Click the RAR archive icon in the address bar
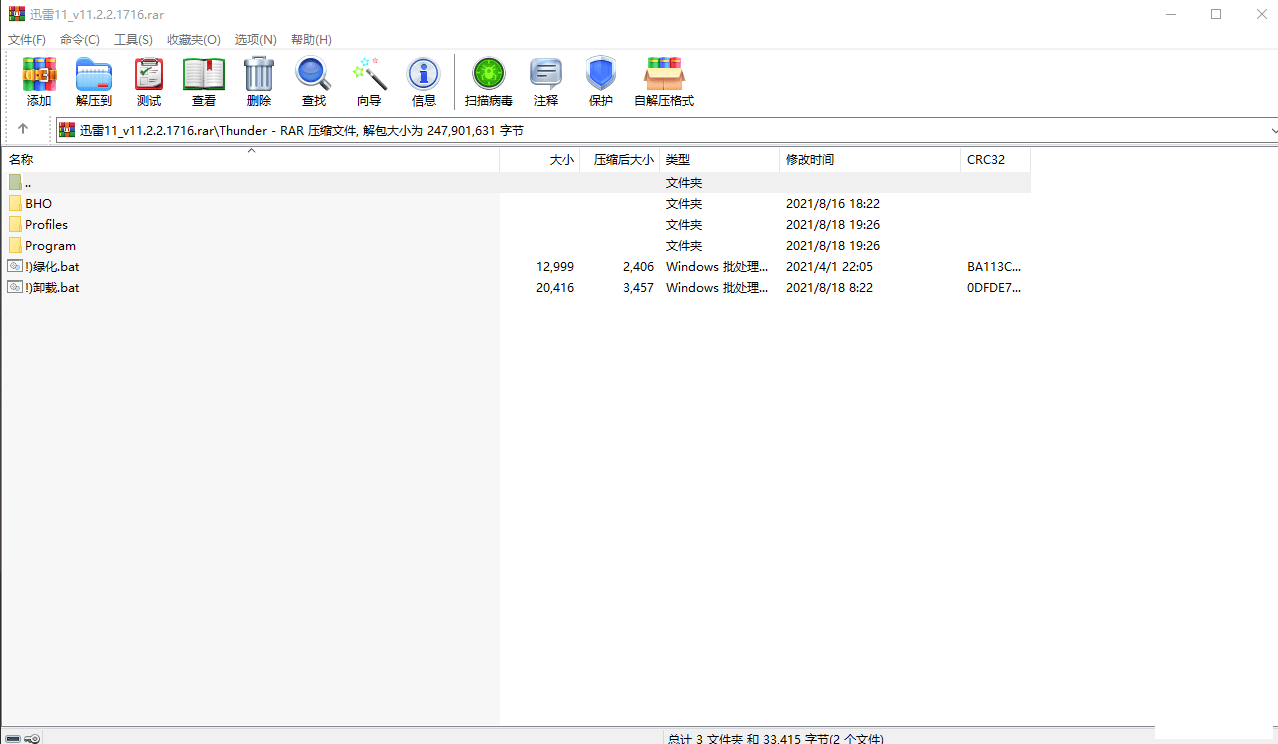 (x=67, y=130)
